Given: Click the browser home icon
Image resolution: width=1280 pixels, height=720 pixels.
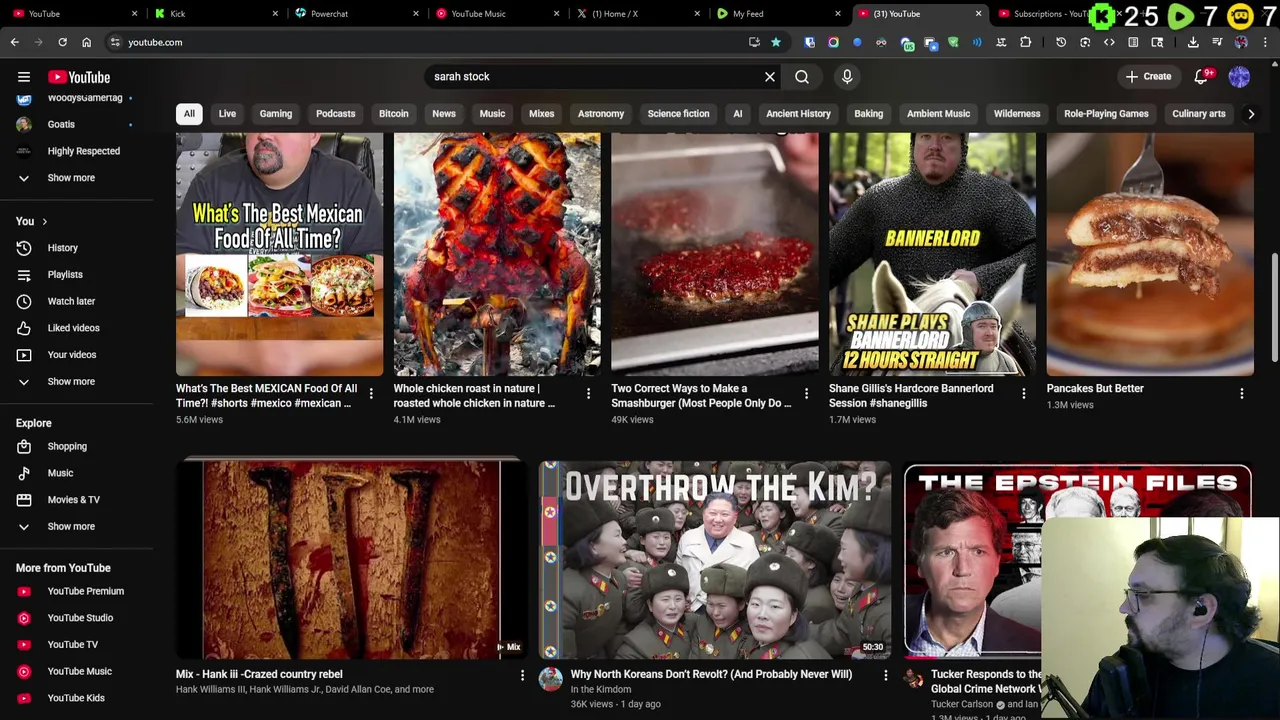Looking at the screenshot, I should [86, 42].
